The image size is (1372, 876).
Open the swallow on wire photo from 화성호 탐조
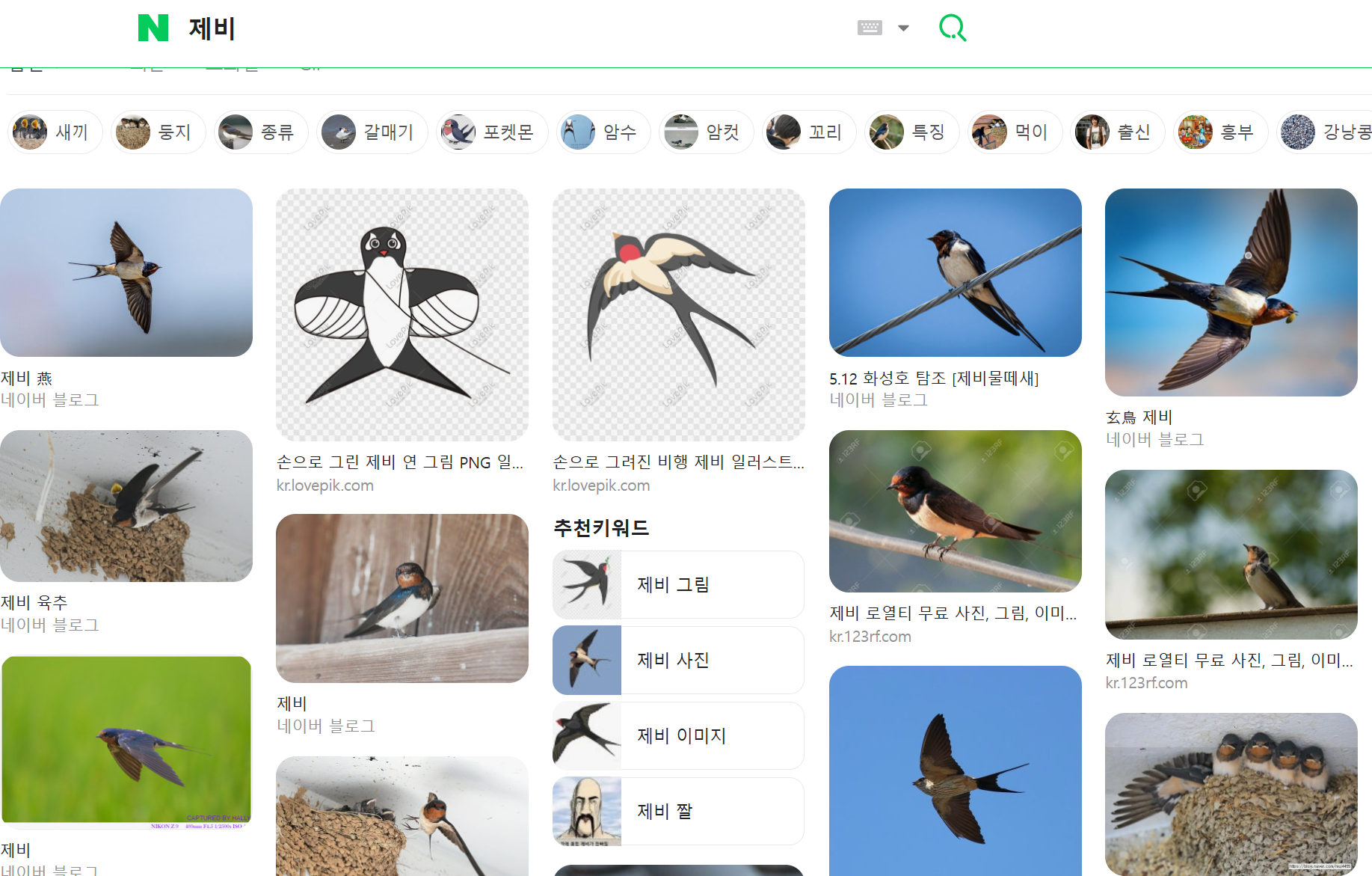pyautogui.click(x=956, y=272)
